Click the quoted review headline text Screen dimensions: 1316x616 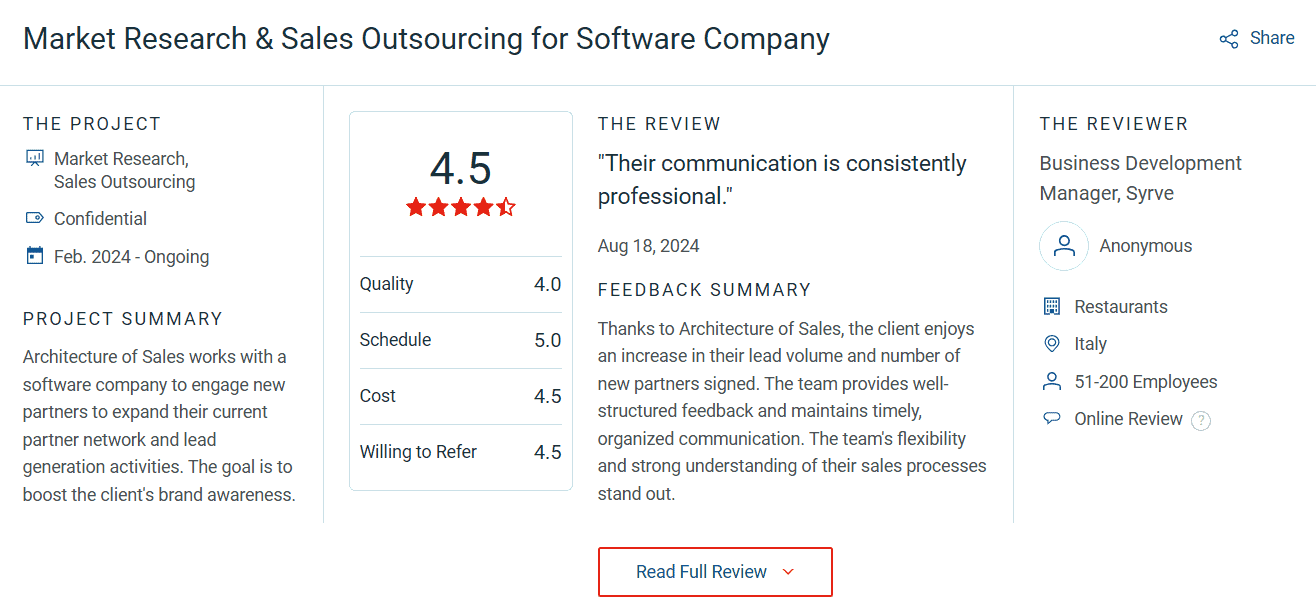(782, 179)
